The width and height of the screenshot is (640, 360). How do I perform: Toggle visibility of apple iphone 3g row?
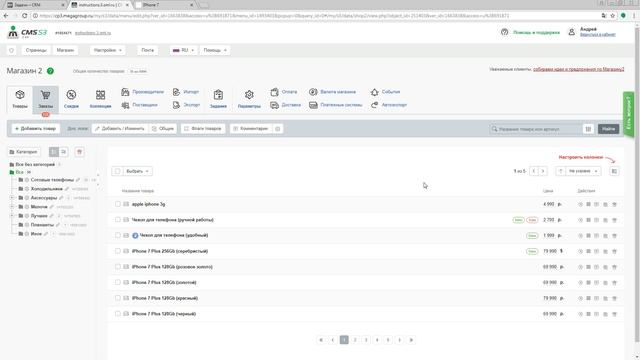tap(580, 204)
